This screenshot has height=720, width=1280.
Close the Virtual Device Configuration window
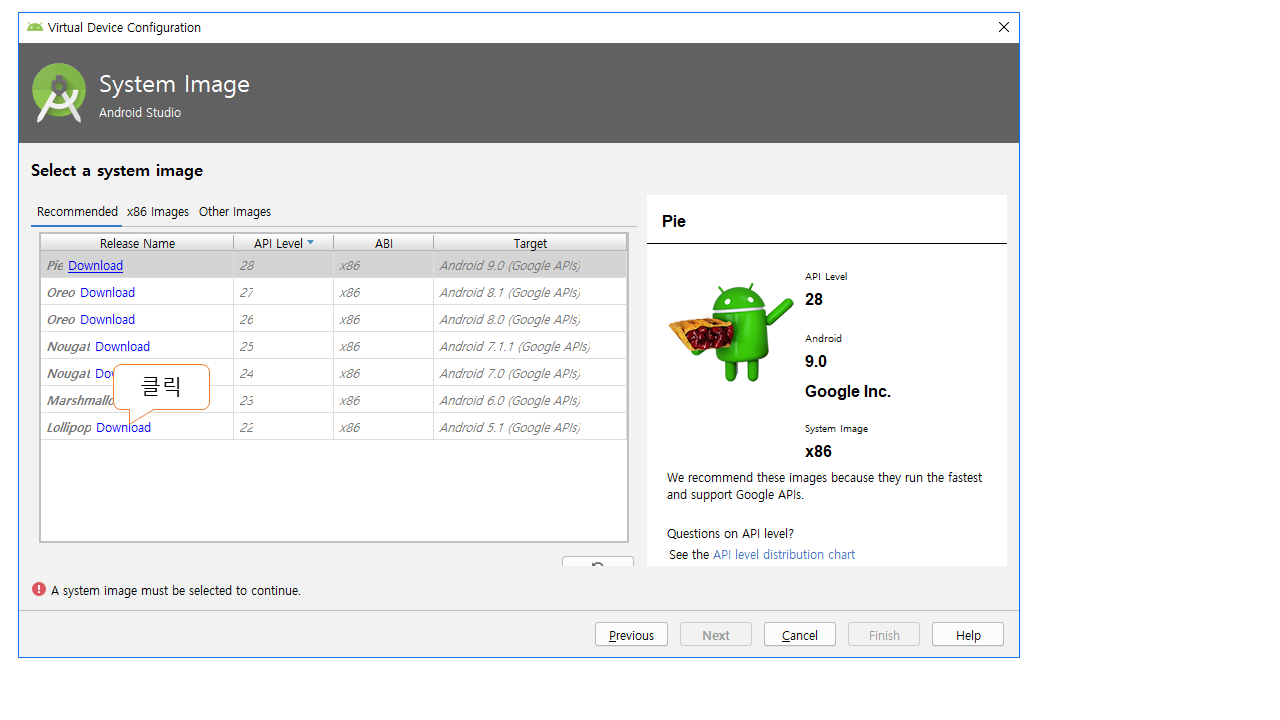click(1003, 27)
